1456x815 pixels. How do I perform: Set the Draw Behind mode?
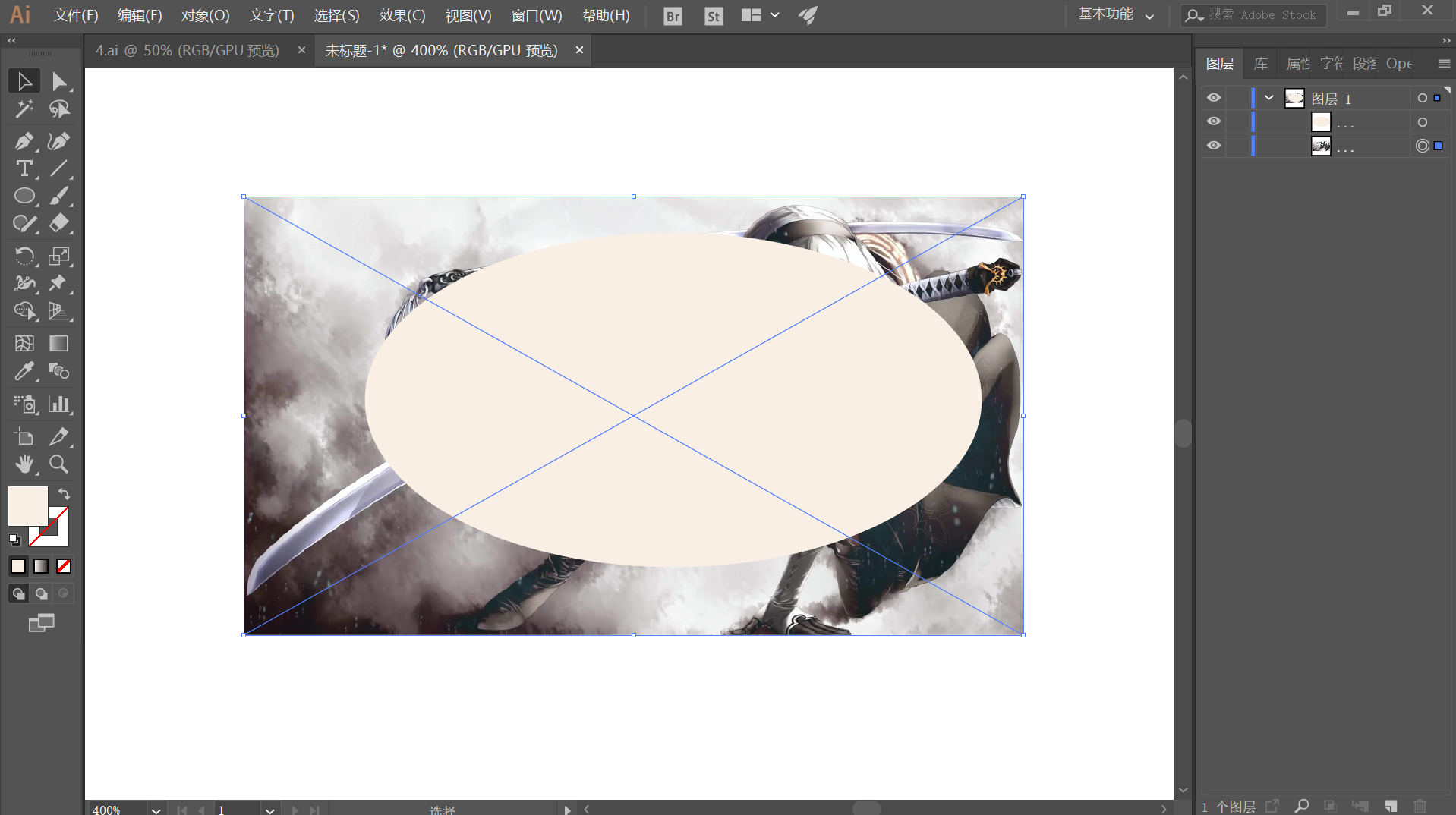coord(42,593)
